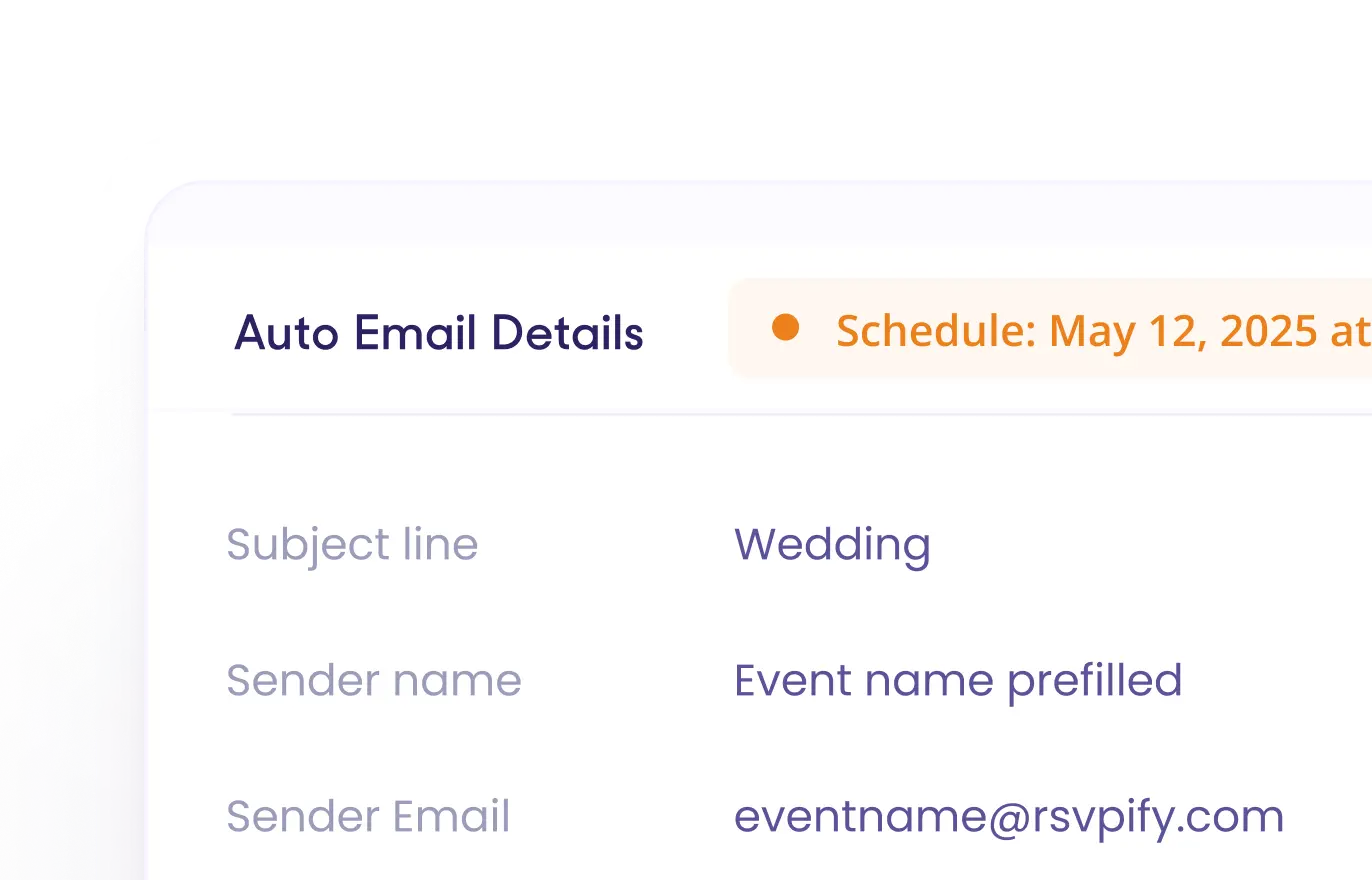Open the eventname@rsvpify.com address

point(1009,817)
